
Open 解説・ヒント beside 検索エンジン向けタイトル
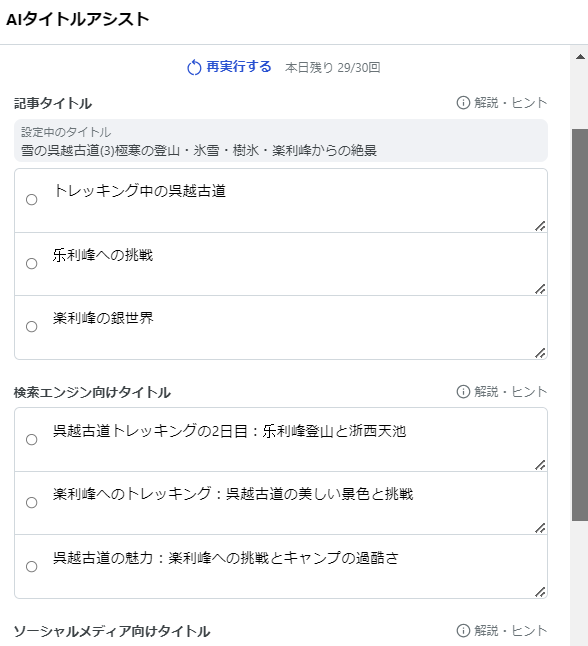click(502, 391)
